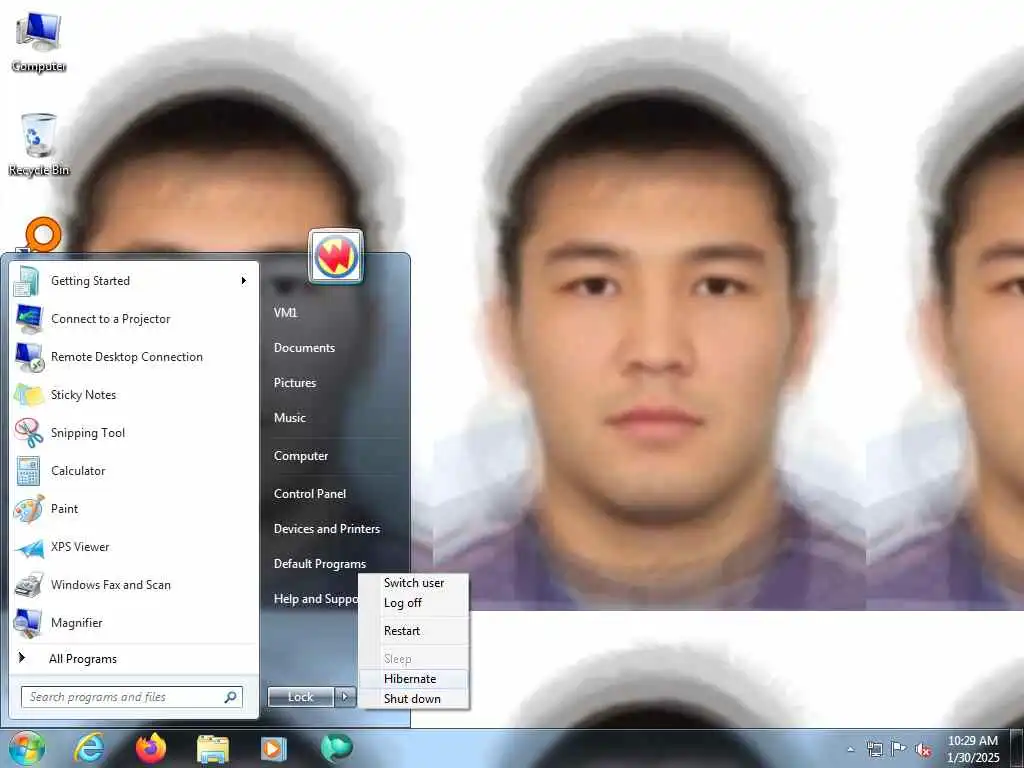Click the network tray icon
Viewport: 1024px width, 768px height.
pyautogui.click(x=874, y=749)
